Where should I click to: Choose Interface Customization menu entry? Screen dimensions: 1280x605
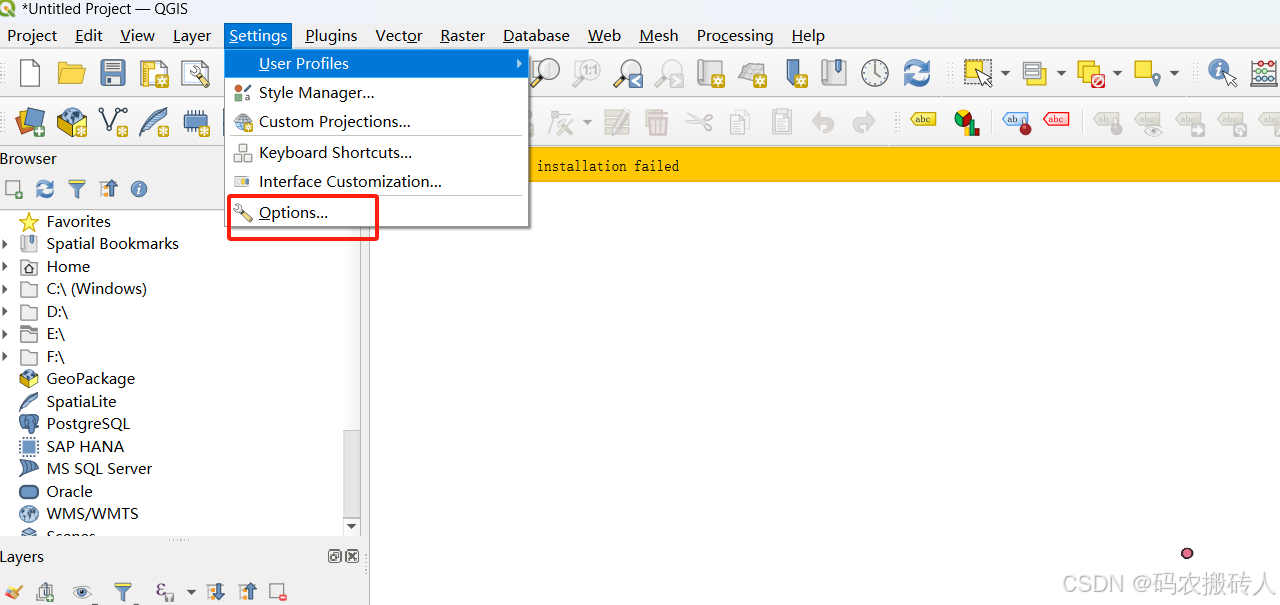[x=376, y=182]
